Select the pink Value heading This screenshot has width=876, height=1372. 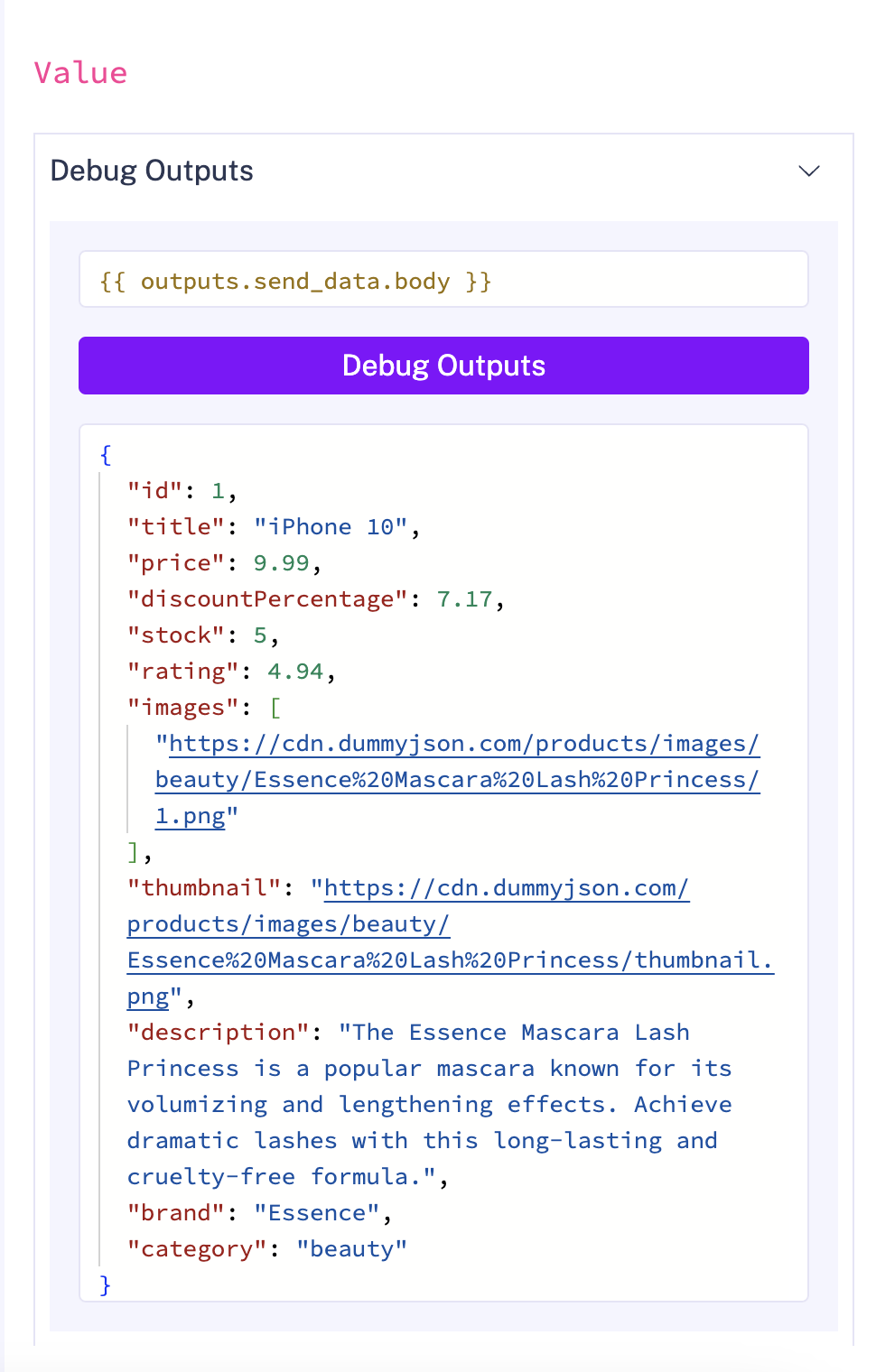79,72
